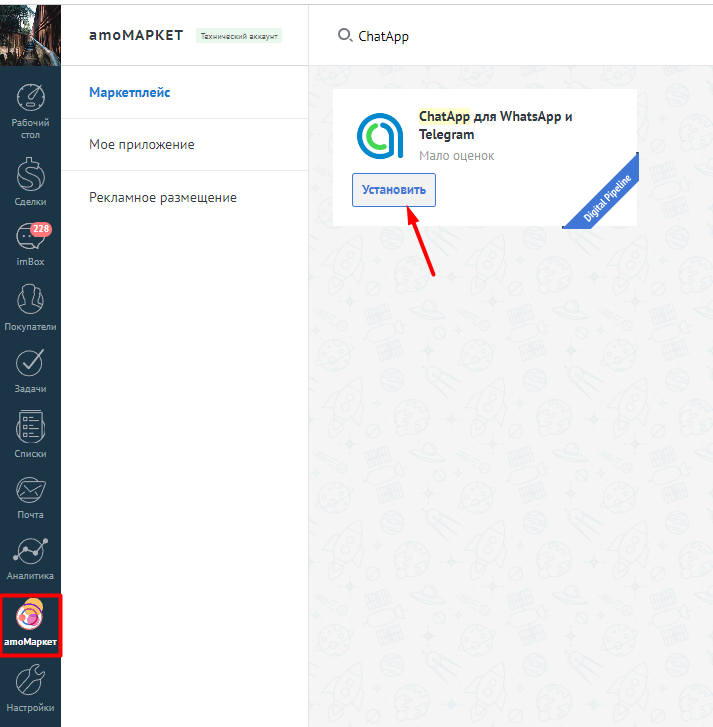Screen dimensions: 713x727
Task: Open the Рабочий стол dashboard icon
Action: pos(30,111)
